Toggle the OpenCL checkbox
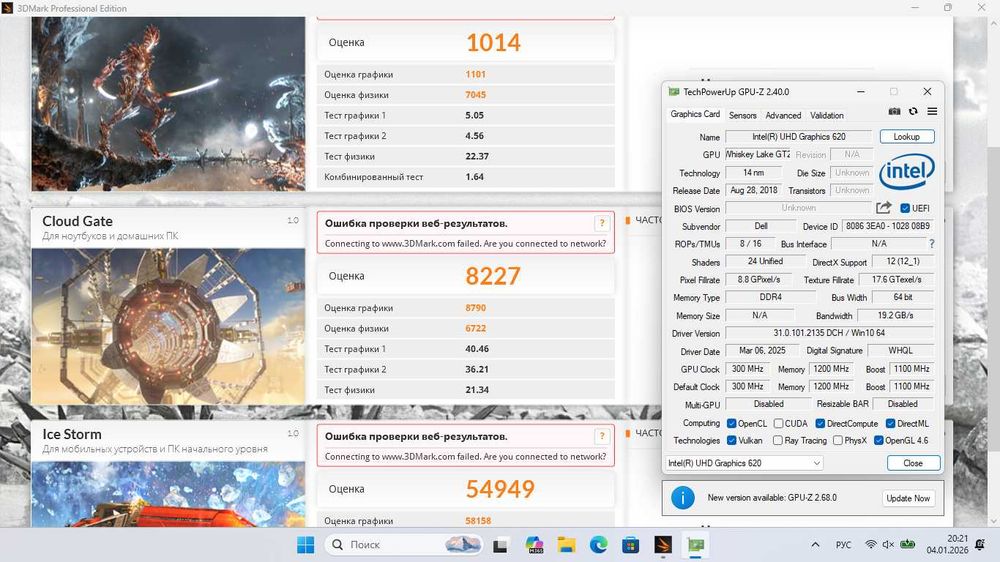 732,424
